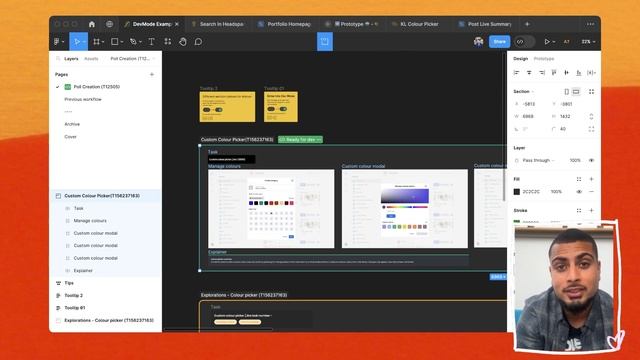Align selection to the bottom
Screen dimensions: 640x360
coord(579,73)
